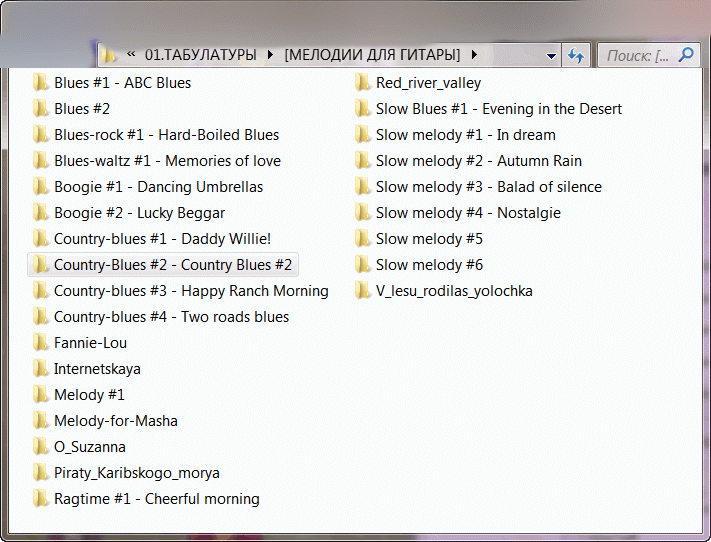The width and height of the screenshot is (711, 542).
Task: Select 'Slow melody #1 - In dream' name
Action: point(466,135)
